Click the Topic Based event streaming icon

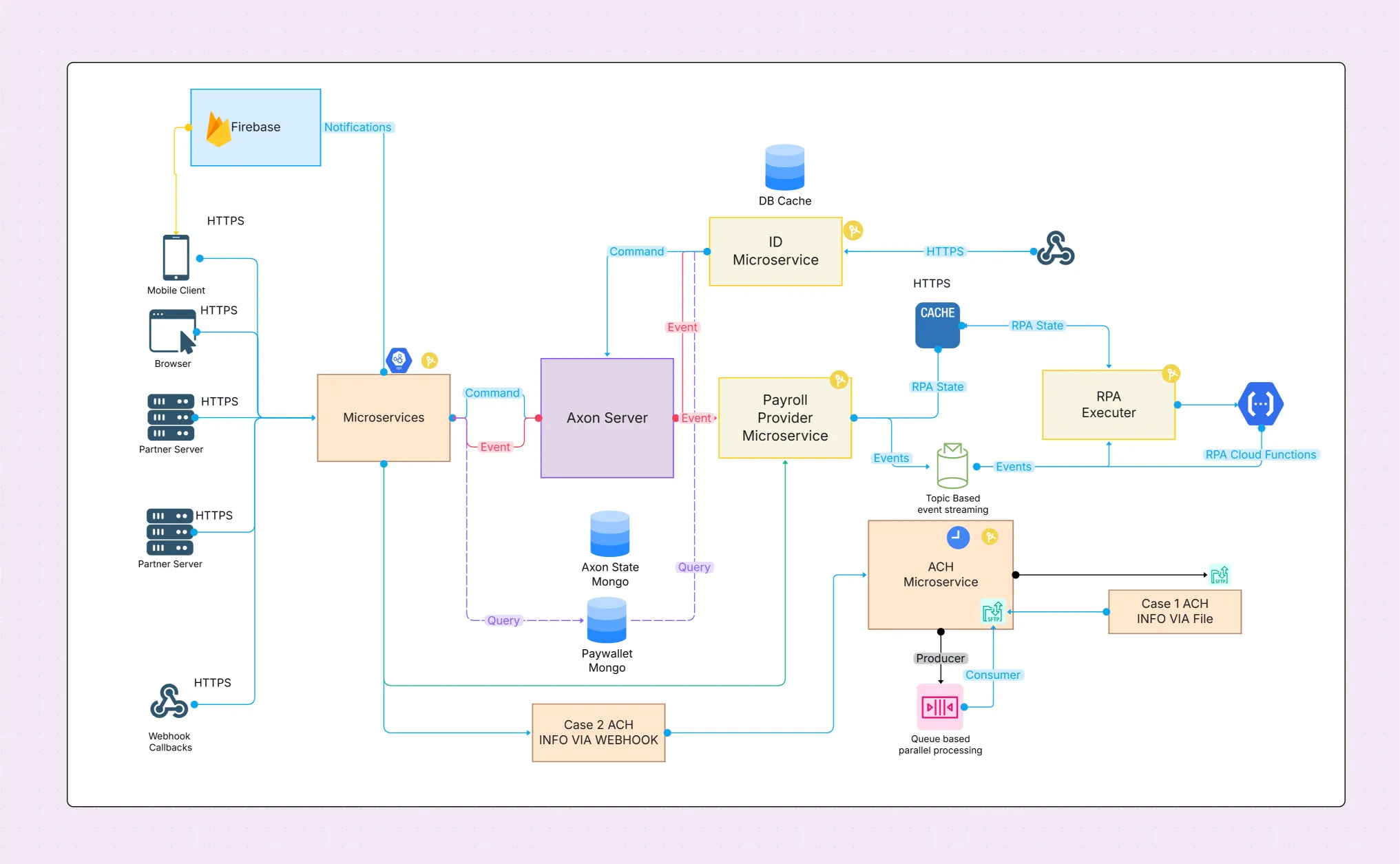coord(952,466)
